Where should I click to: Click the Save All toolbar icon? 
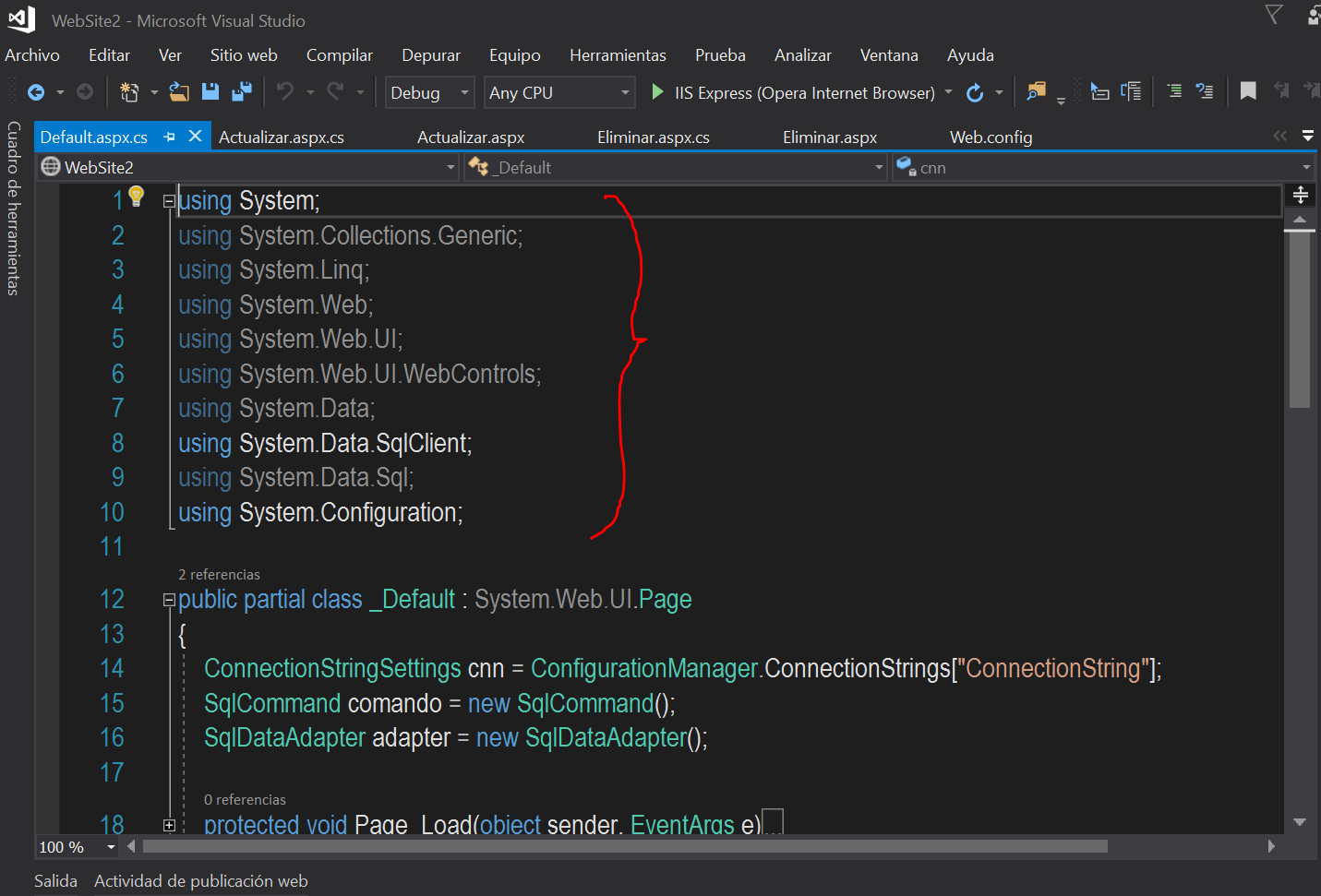coord(242,91)
